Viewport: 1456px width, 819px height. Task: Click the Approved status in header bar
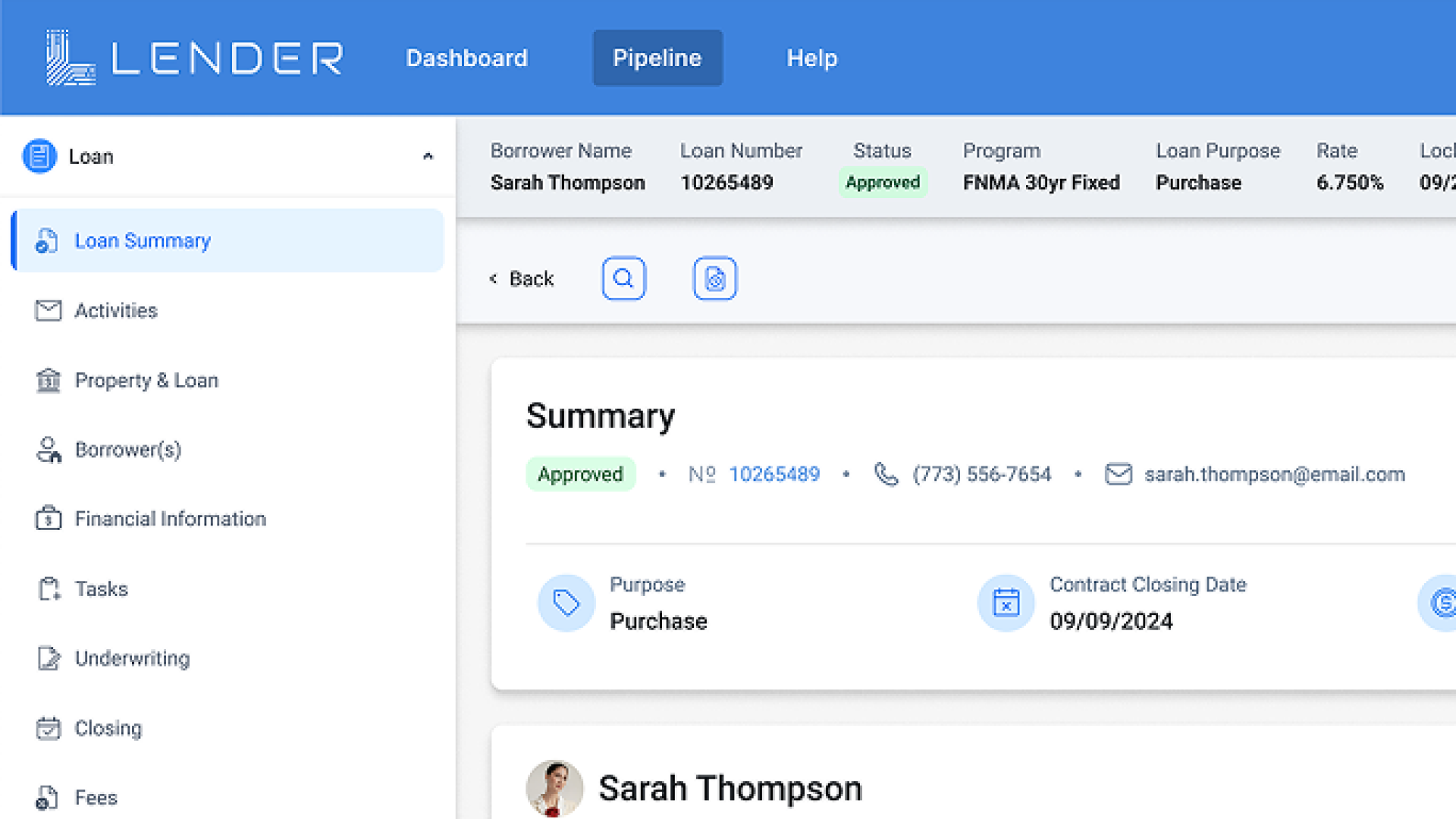pyautogui.click(x=883, y=182)
